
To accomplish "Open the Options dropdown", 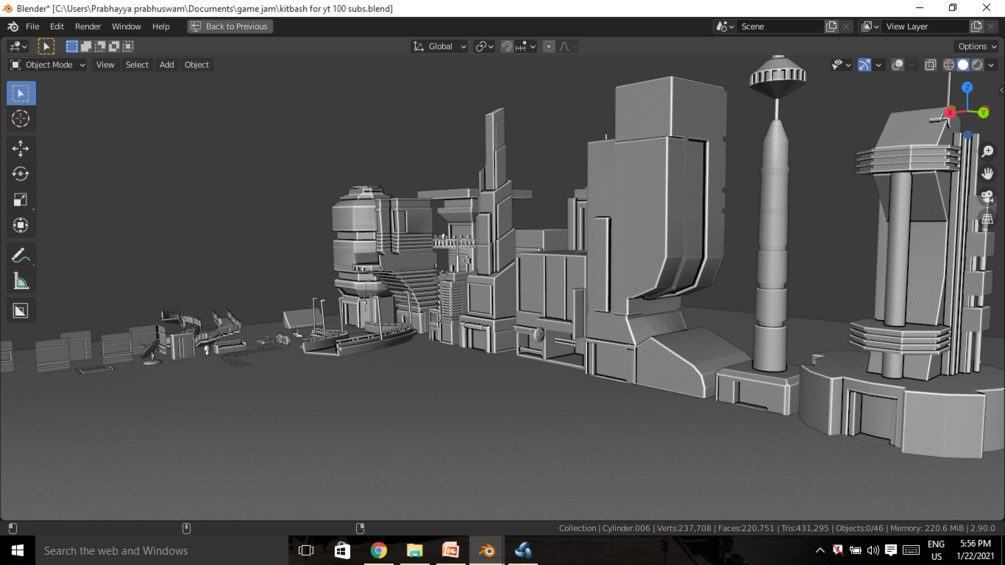I will (976, 47).
